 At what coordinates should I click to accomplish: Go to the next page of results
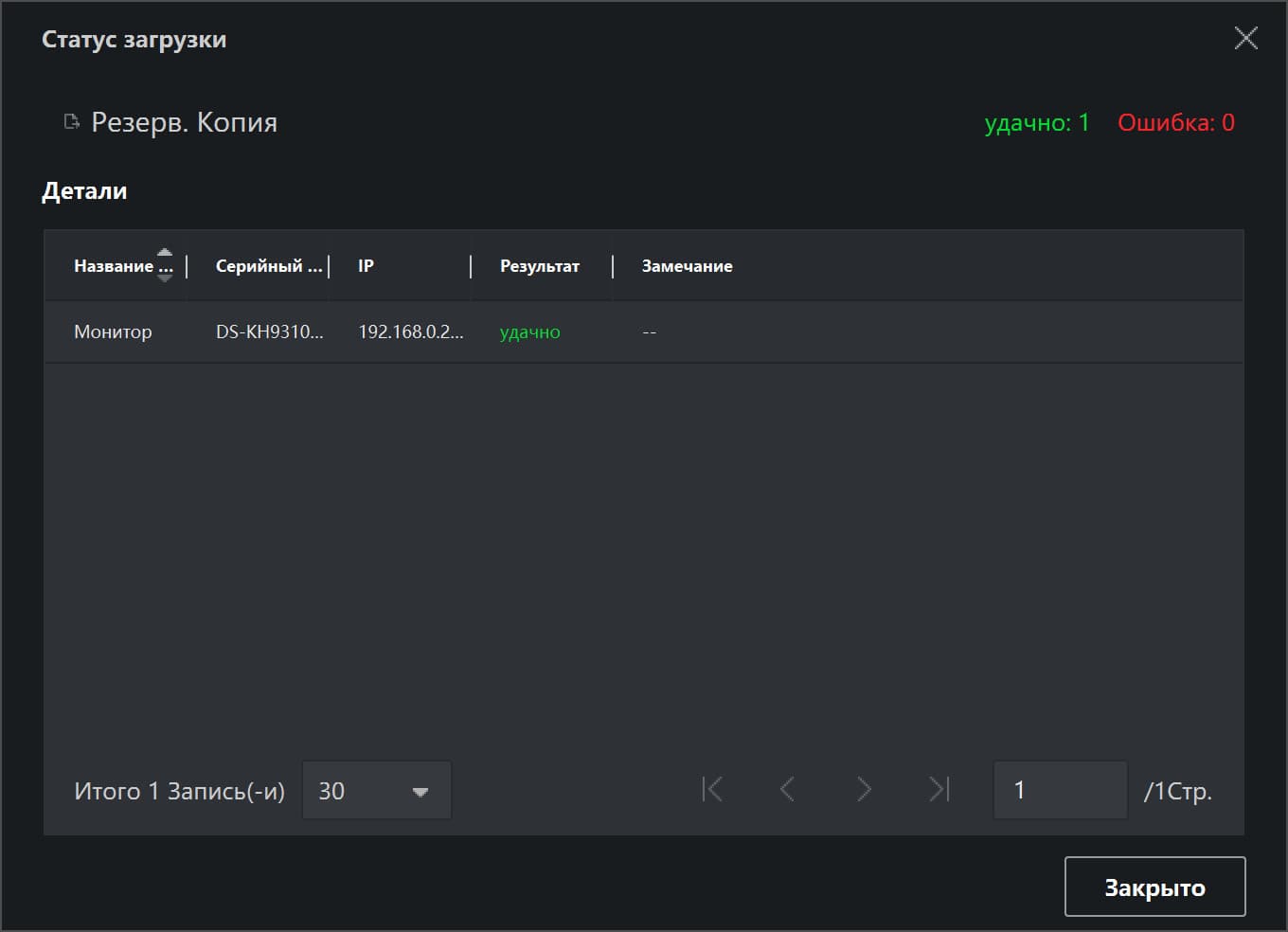(863, 789)
